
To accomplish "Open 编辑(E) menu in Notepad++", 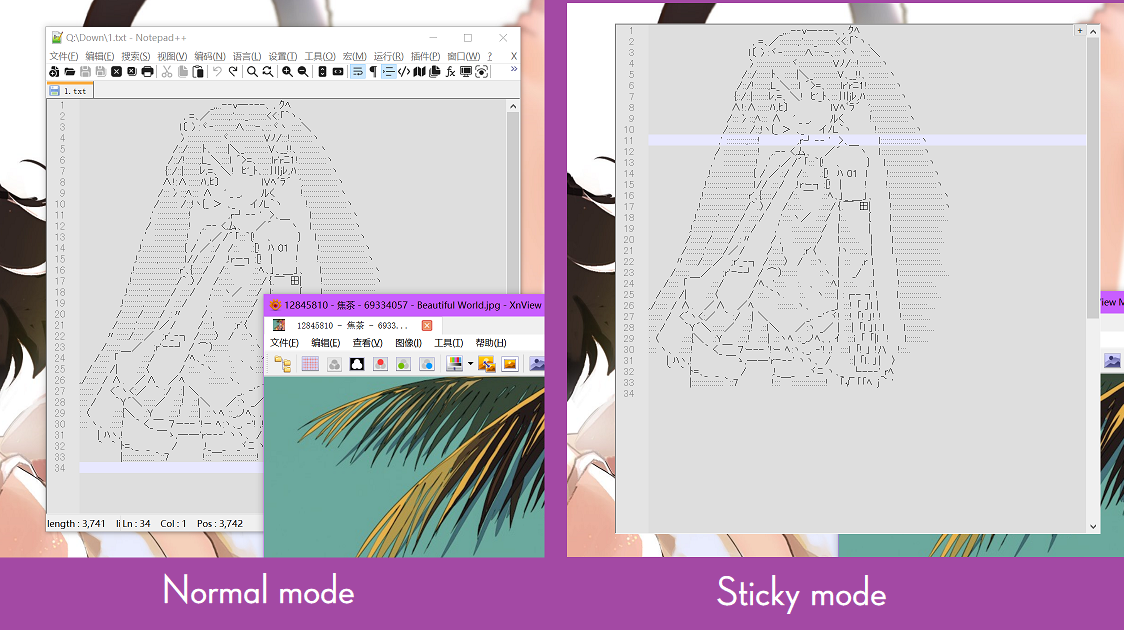I will [x=100, y=56].
